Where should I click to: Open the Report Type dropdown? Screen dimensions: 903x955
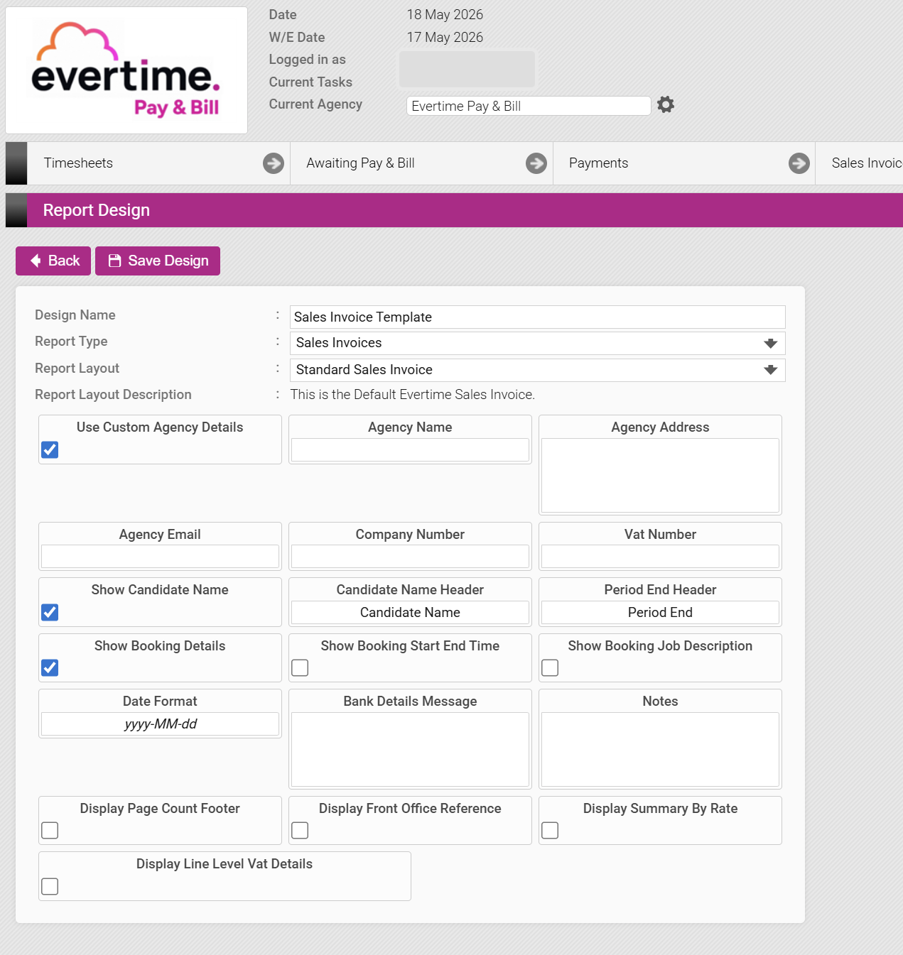[538, 343]
